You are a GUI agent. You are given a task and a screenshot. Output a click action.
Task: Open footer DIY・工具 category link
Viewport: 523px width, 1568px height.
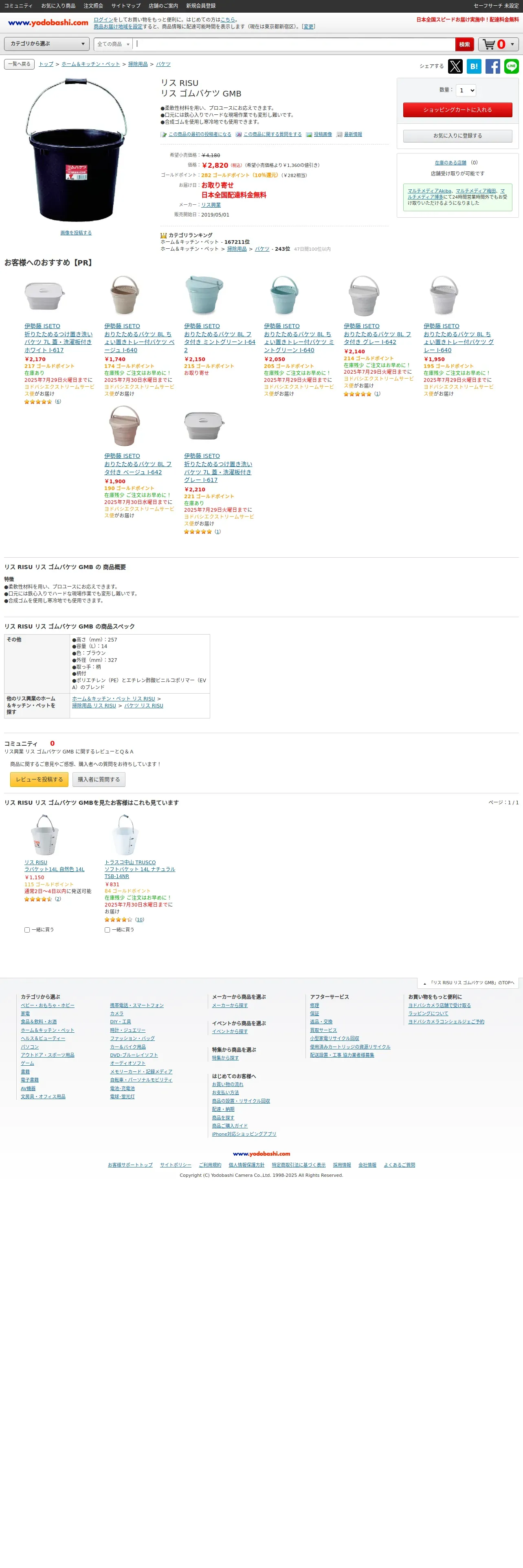pyautogui.click(x=121, y=1022)
